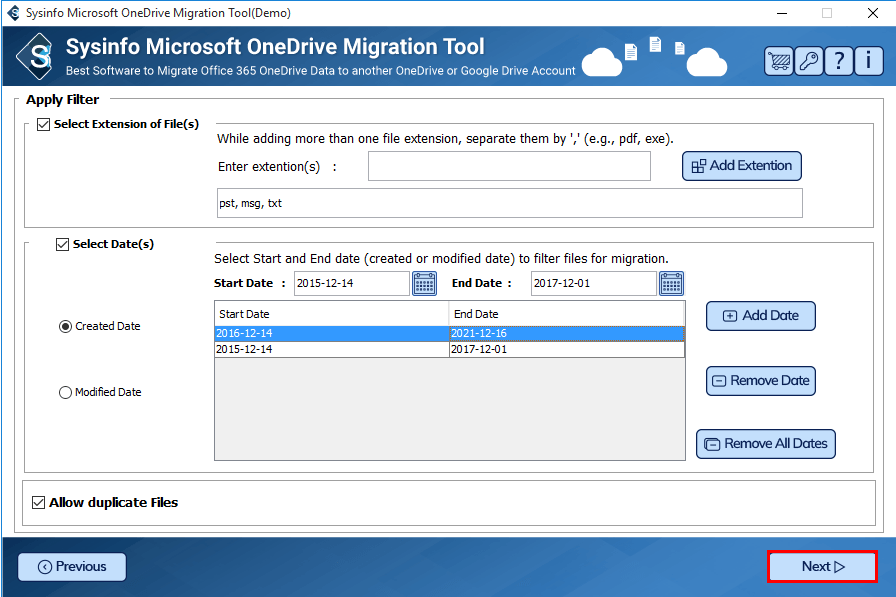Select the 2015-12-14 date range row

[331, 350]
